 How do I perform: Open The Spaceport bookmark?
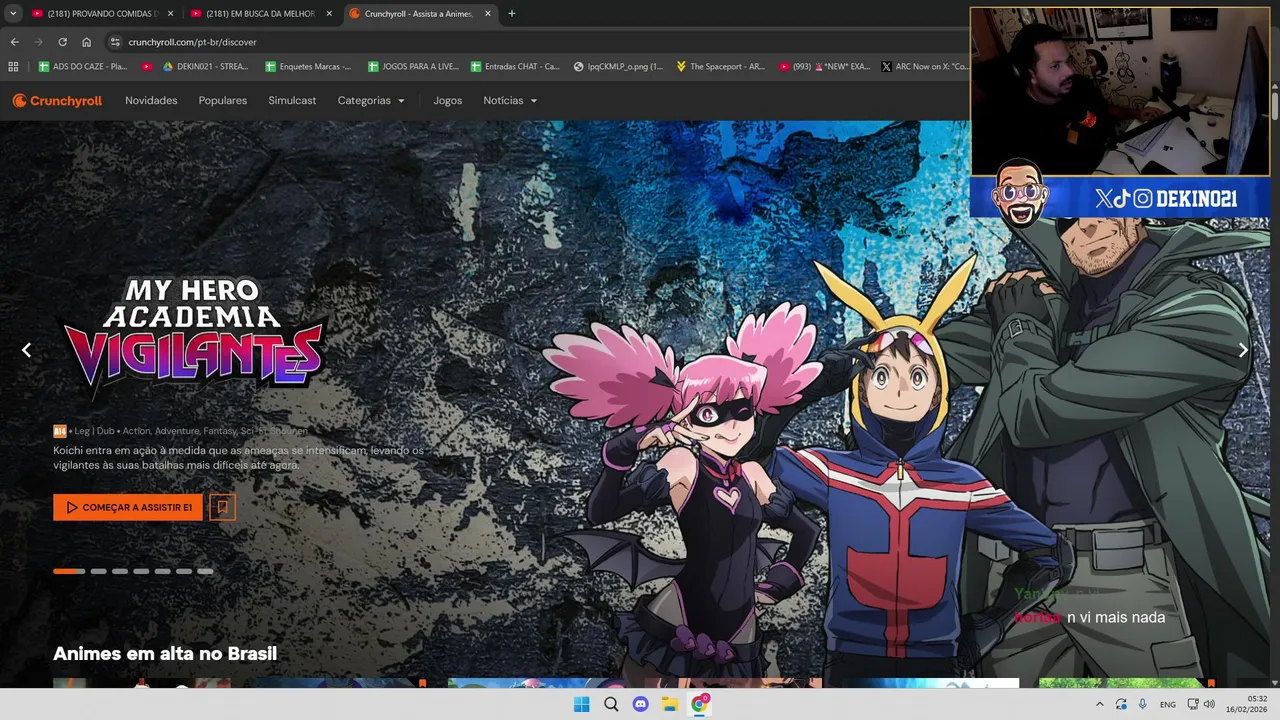[x=720, y=66]
